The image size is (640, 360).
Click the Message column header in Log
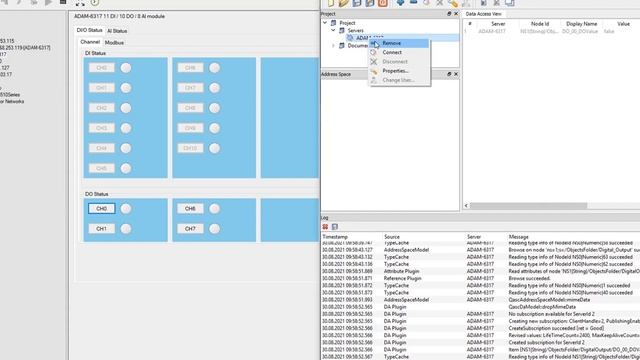(x=518, y=237)
